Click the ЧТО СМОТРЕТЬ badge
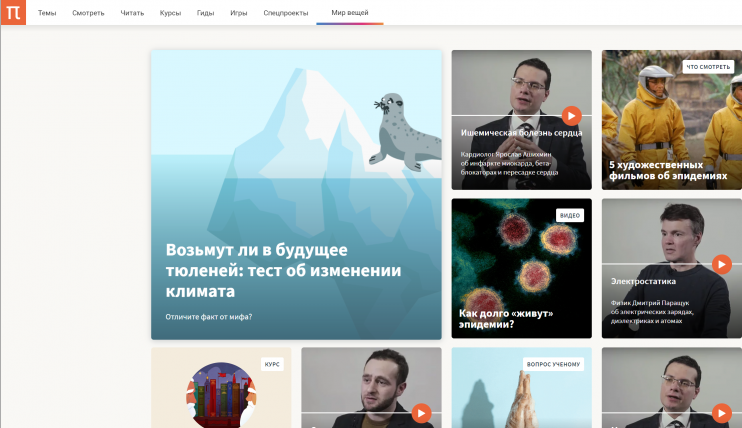742x428 pixels. [x=708, y=67]
